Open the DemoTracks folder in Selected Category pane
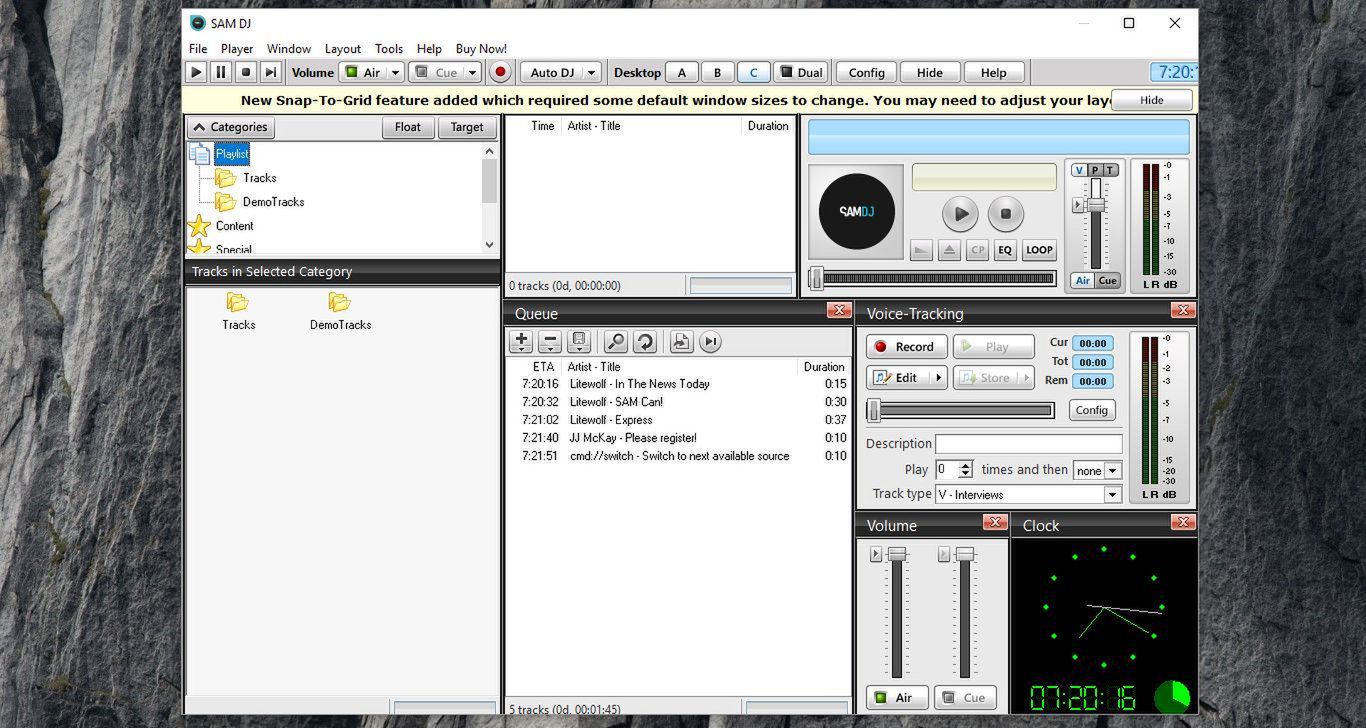Screen dimensions: 1366x728 click(340, 311)
